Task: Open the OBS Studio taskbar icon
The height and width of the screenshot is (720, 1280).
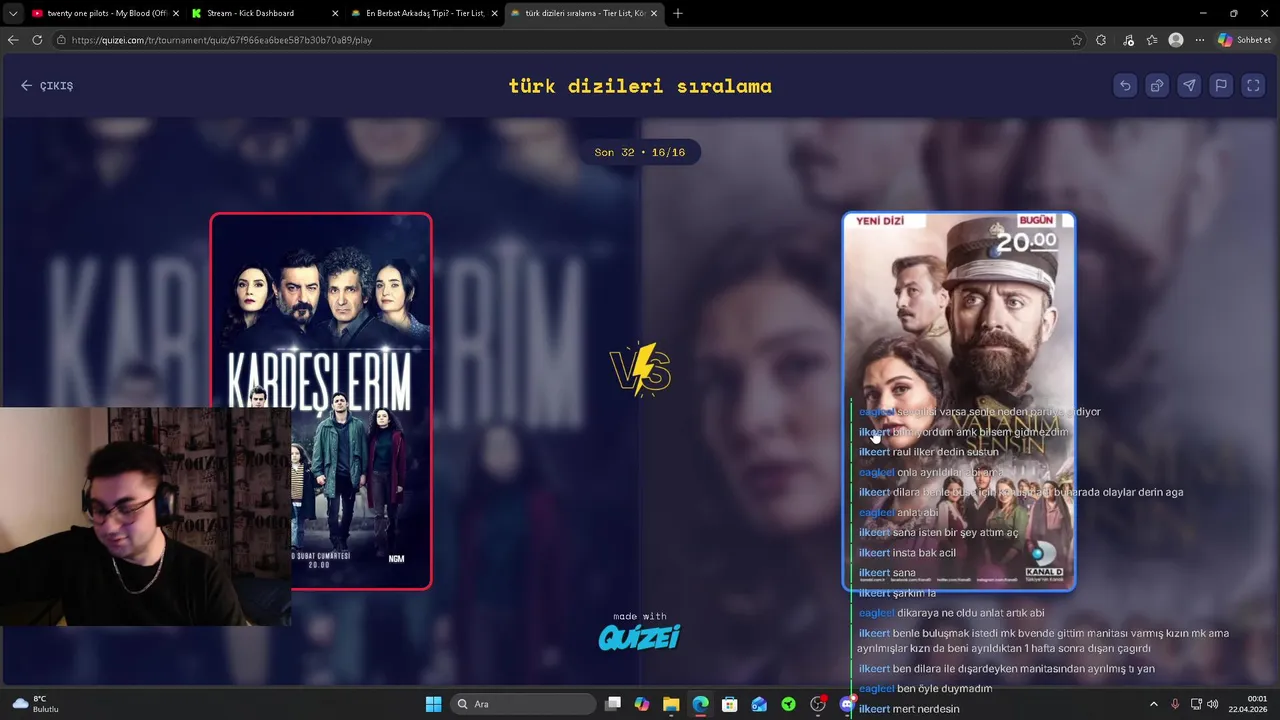Action: click(x=818, y=704)
